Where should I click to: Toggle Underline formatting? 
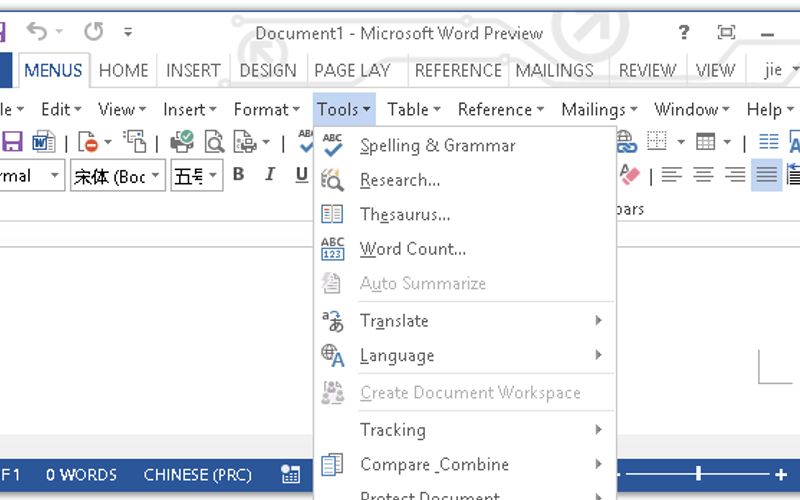302,174
